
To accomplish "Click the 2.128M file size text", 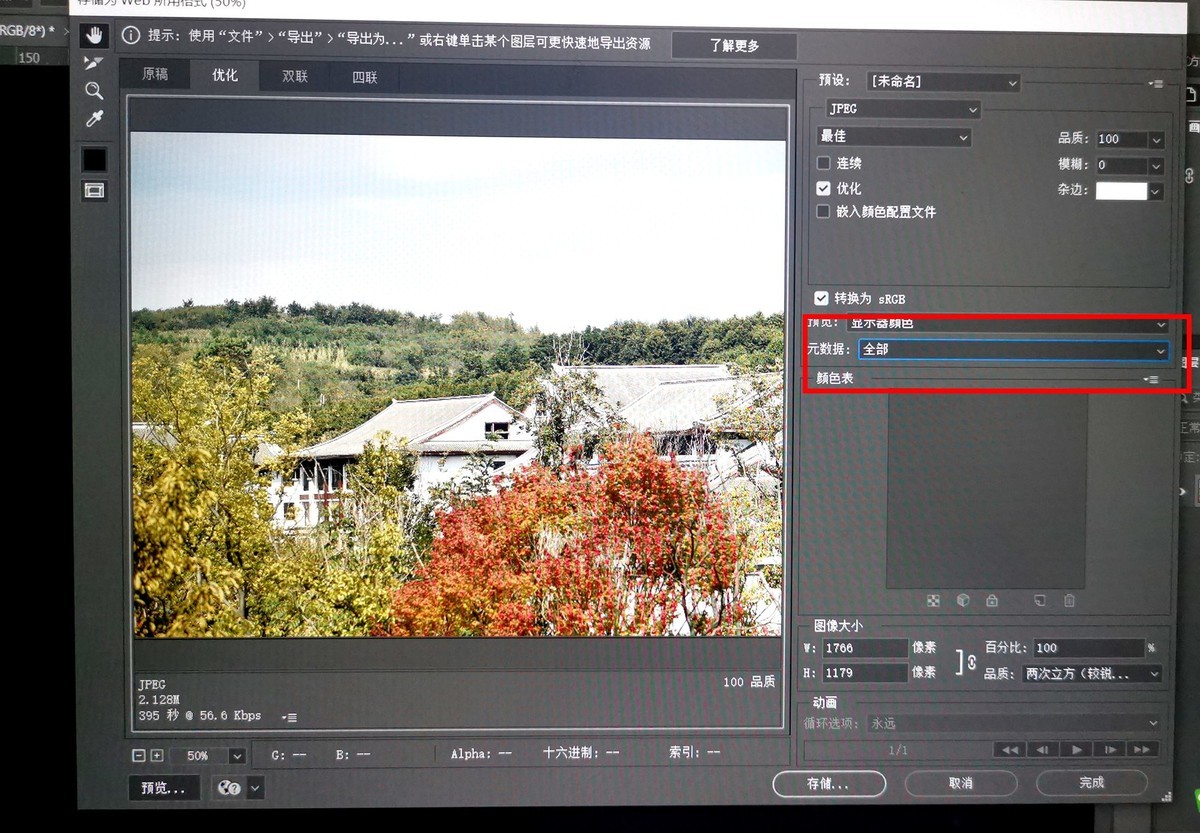I will (159, 699).
